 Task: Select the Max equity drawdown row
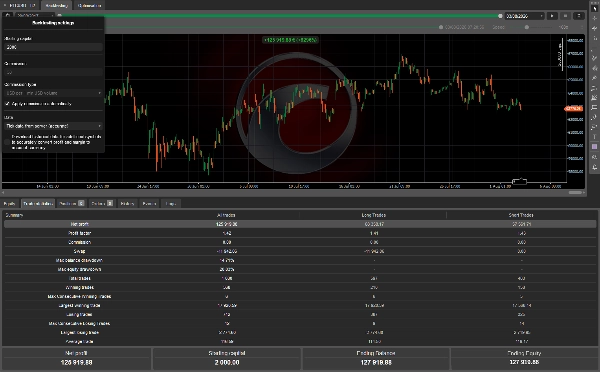pos(300,269)
